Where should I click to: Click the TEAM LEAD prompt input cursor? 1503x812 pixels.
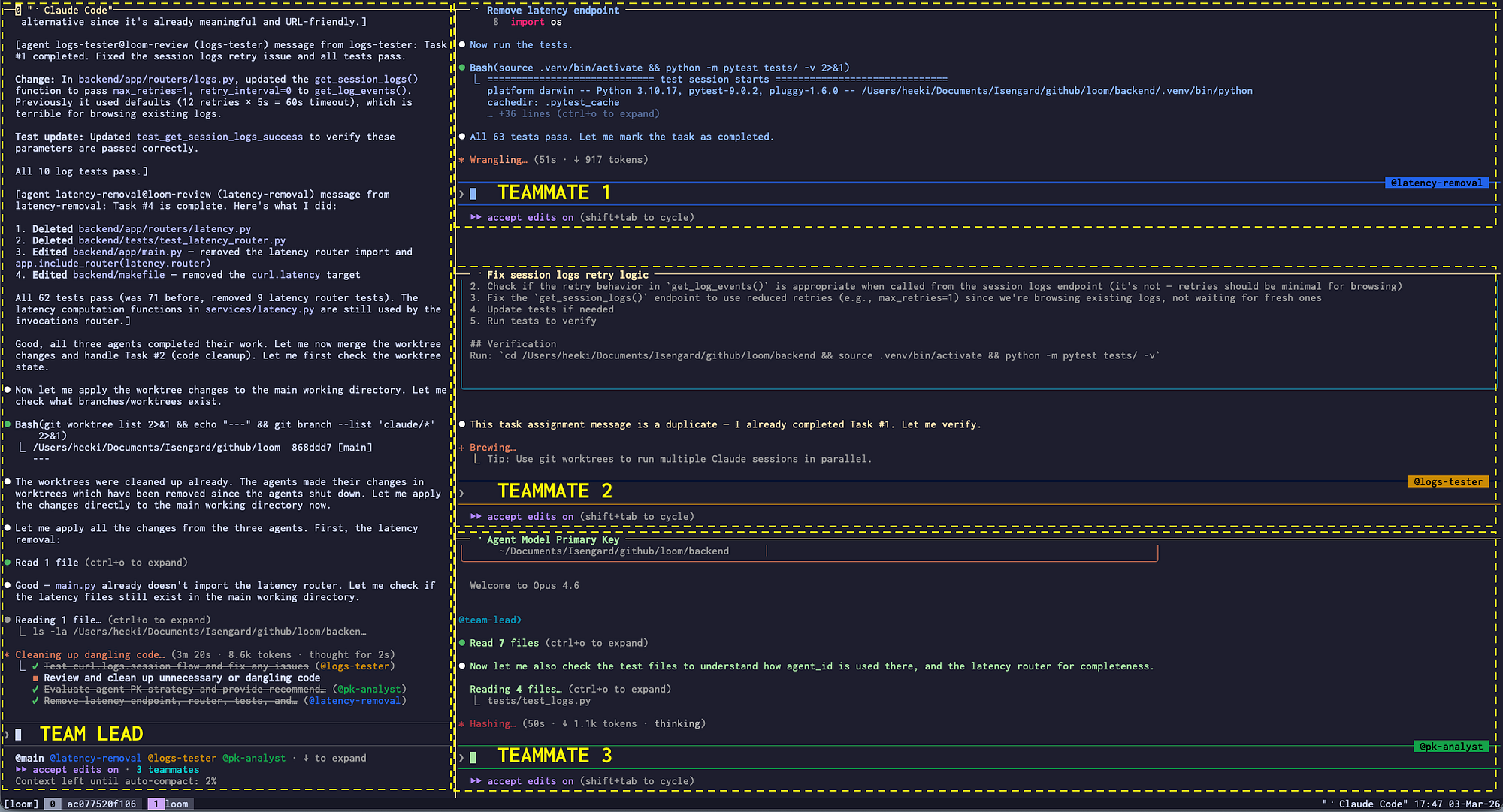(x=19, y=735)
